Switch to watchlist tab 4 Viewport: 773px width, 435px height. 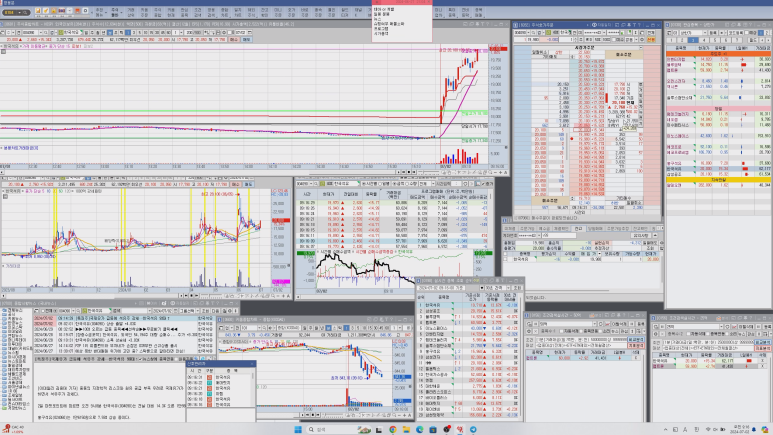tap(703, 40)
